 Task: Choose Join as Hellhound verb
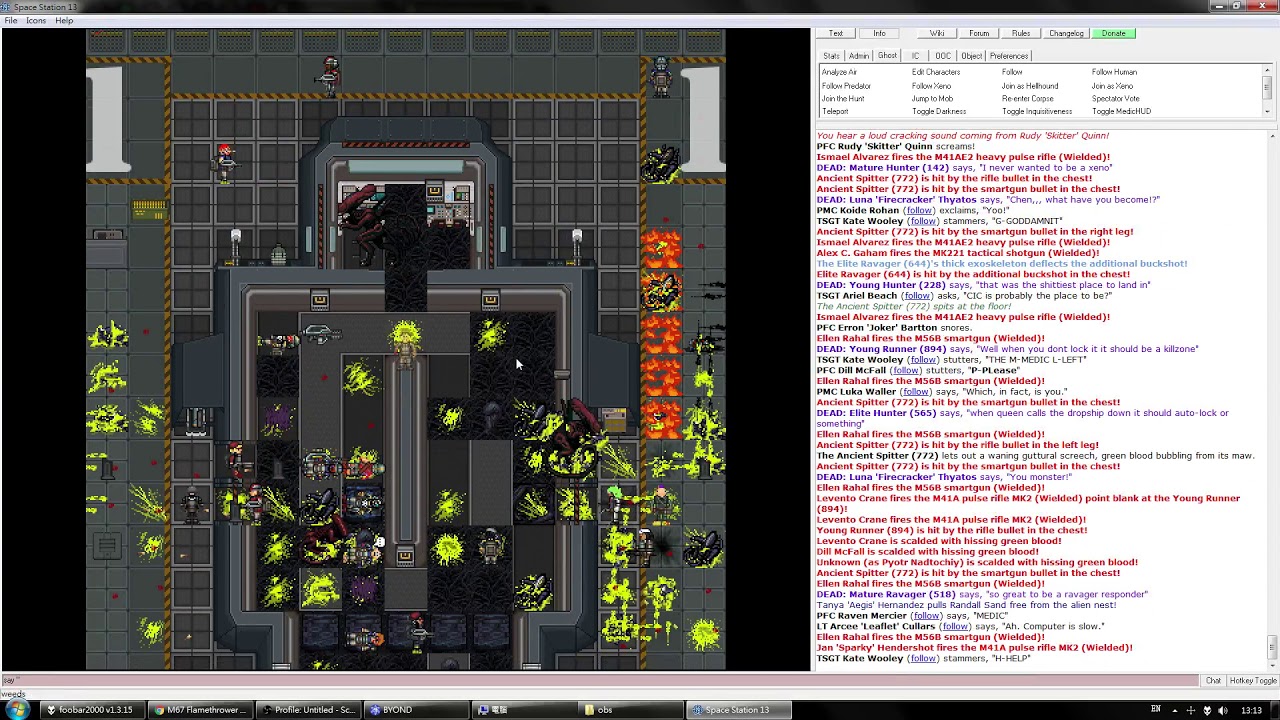click(1030, 86)
